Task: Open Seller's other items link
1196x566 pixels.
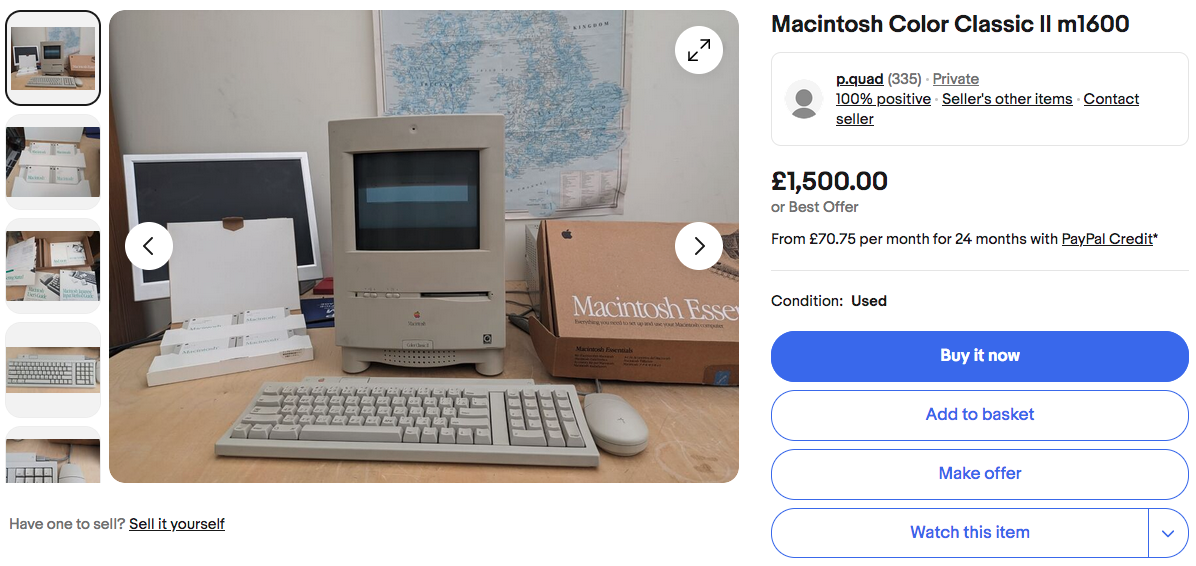Action: click(x=1007, y=99)
